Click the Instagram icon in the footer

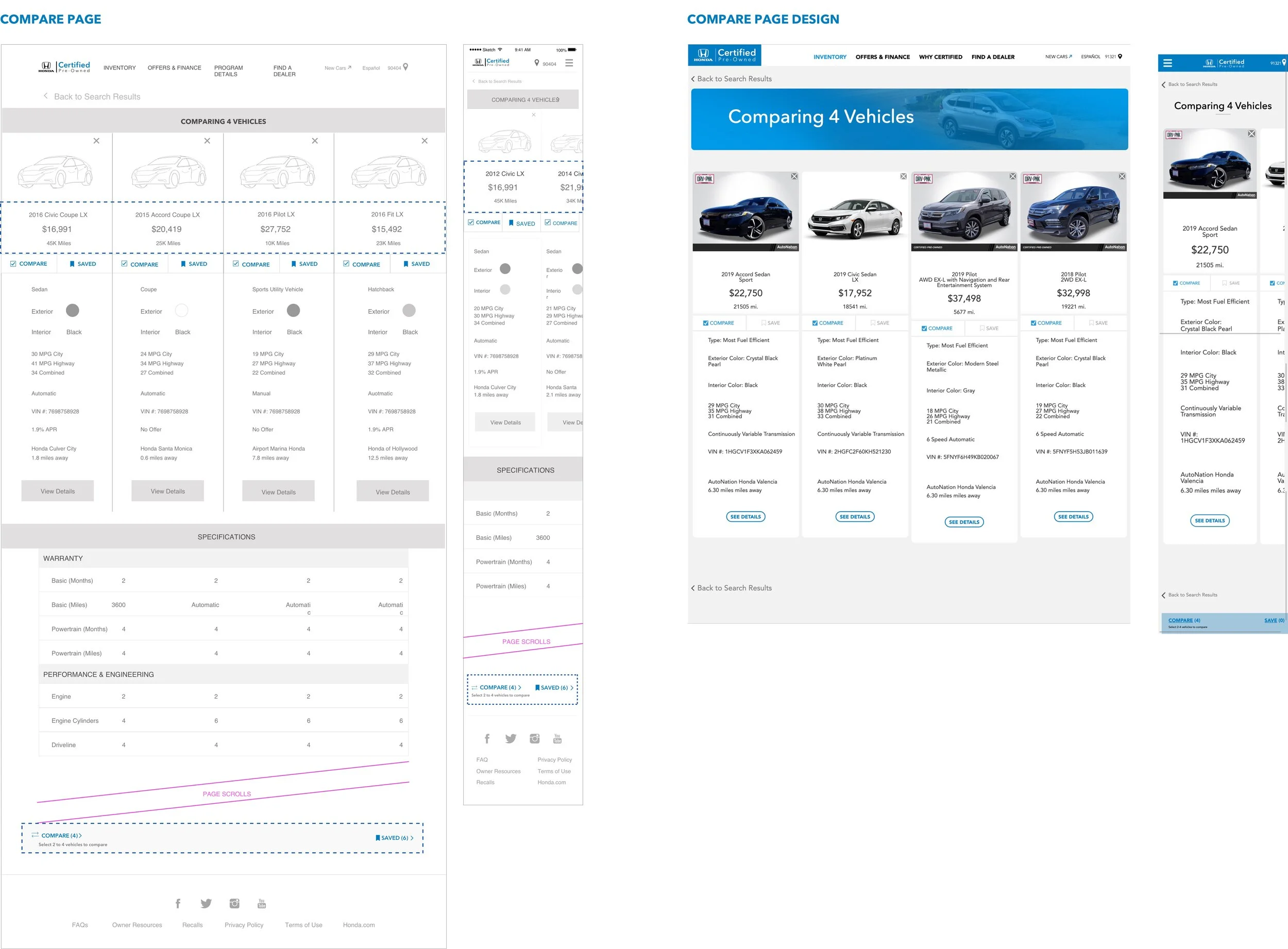(x=234, y=903)
